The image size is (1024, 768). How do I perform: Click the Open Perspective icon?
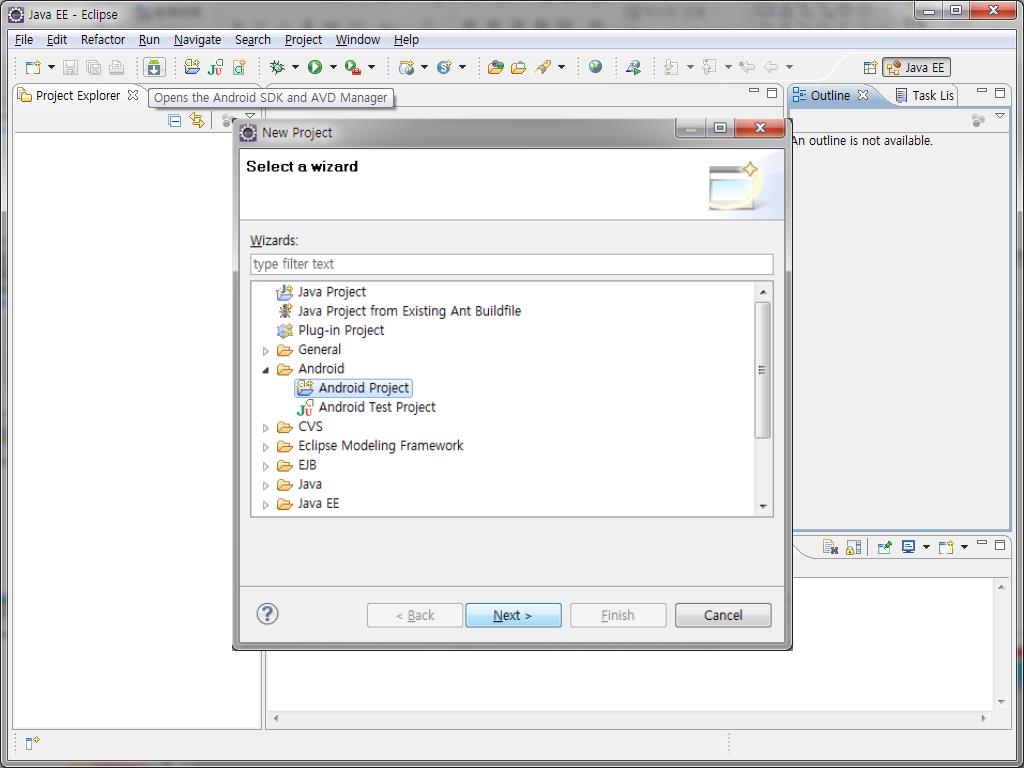pyautogui.click(x=870, y=67)
